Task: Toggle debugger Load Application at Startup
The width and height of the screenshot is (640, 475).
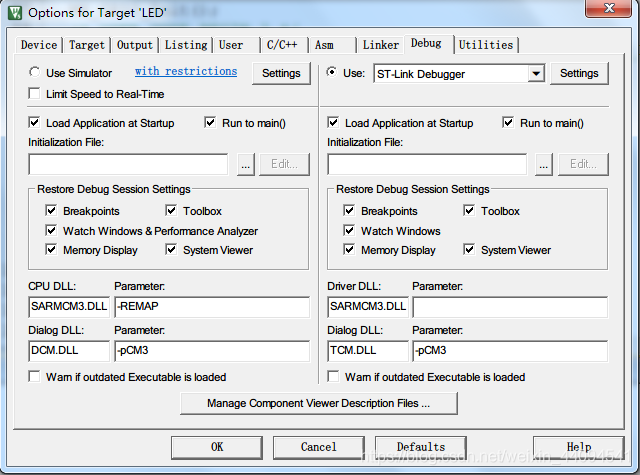Action: (x=333, y=123)
